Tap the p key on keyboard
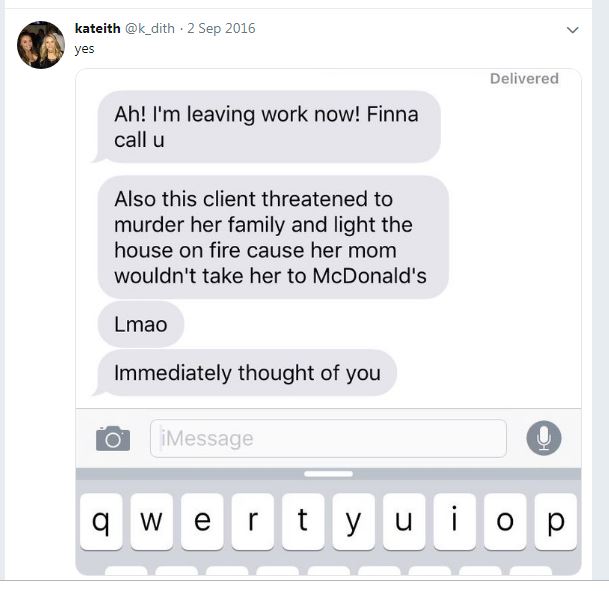The height and width of the screenshot is (591, 609). (555, 521)
